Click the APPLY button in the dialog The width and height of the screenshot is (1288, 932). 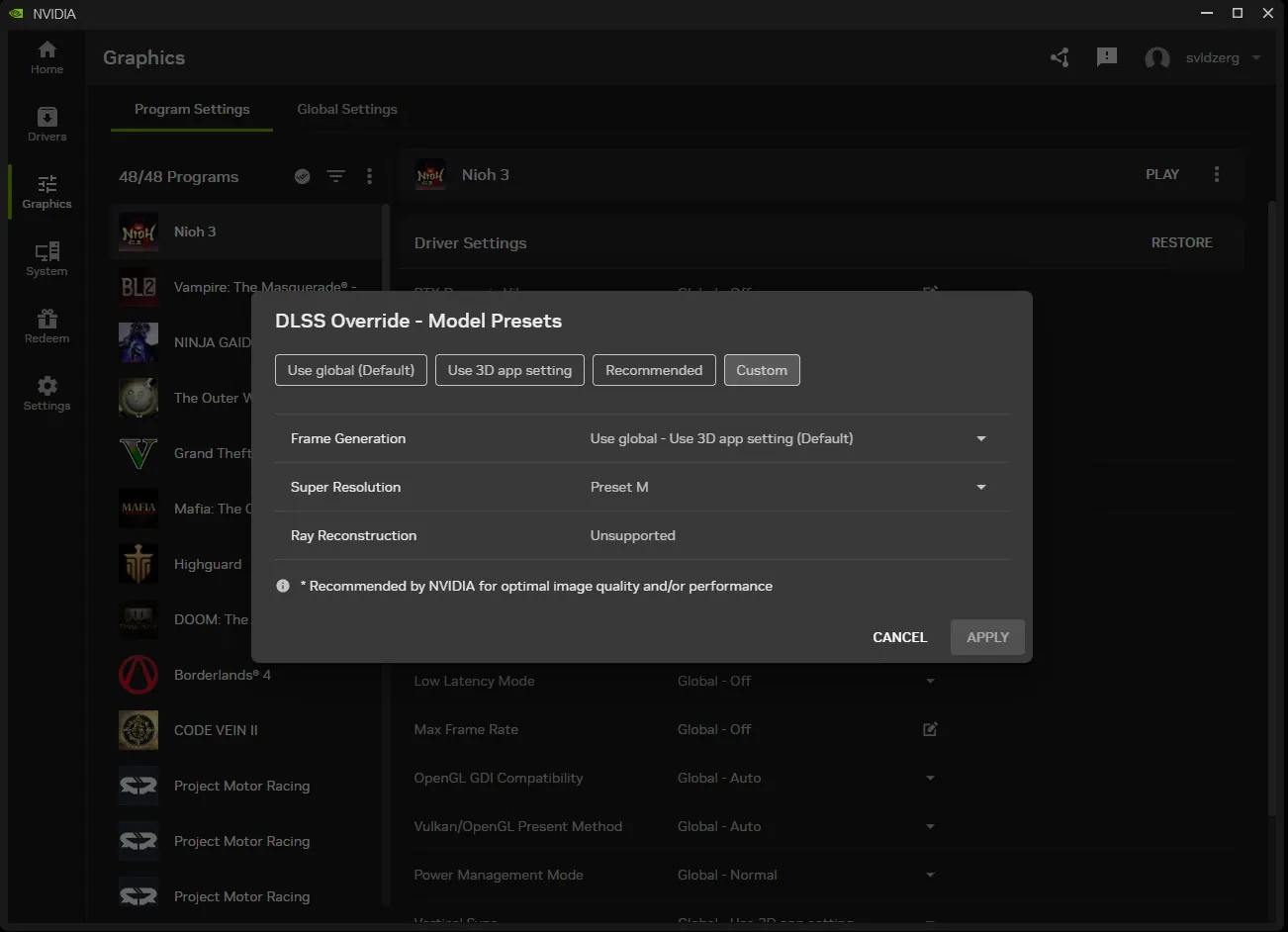pyautogui.click(x=987, y=637)
